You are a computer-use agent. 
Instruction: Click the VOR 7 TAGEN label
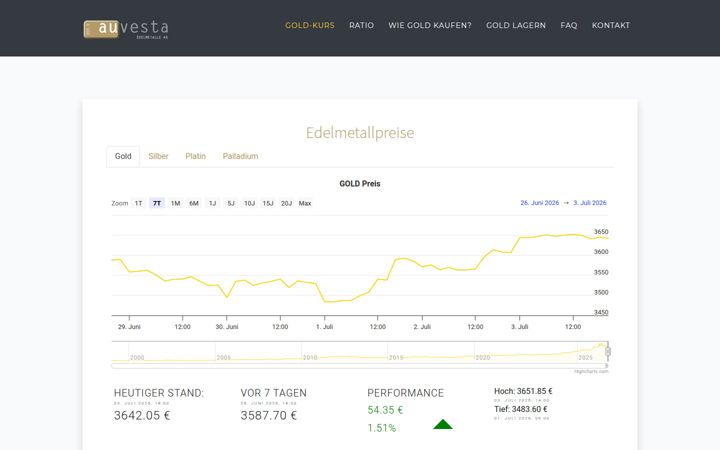(273, 393)
